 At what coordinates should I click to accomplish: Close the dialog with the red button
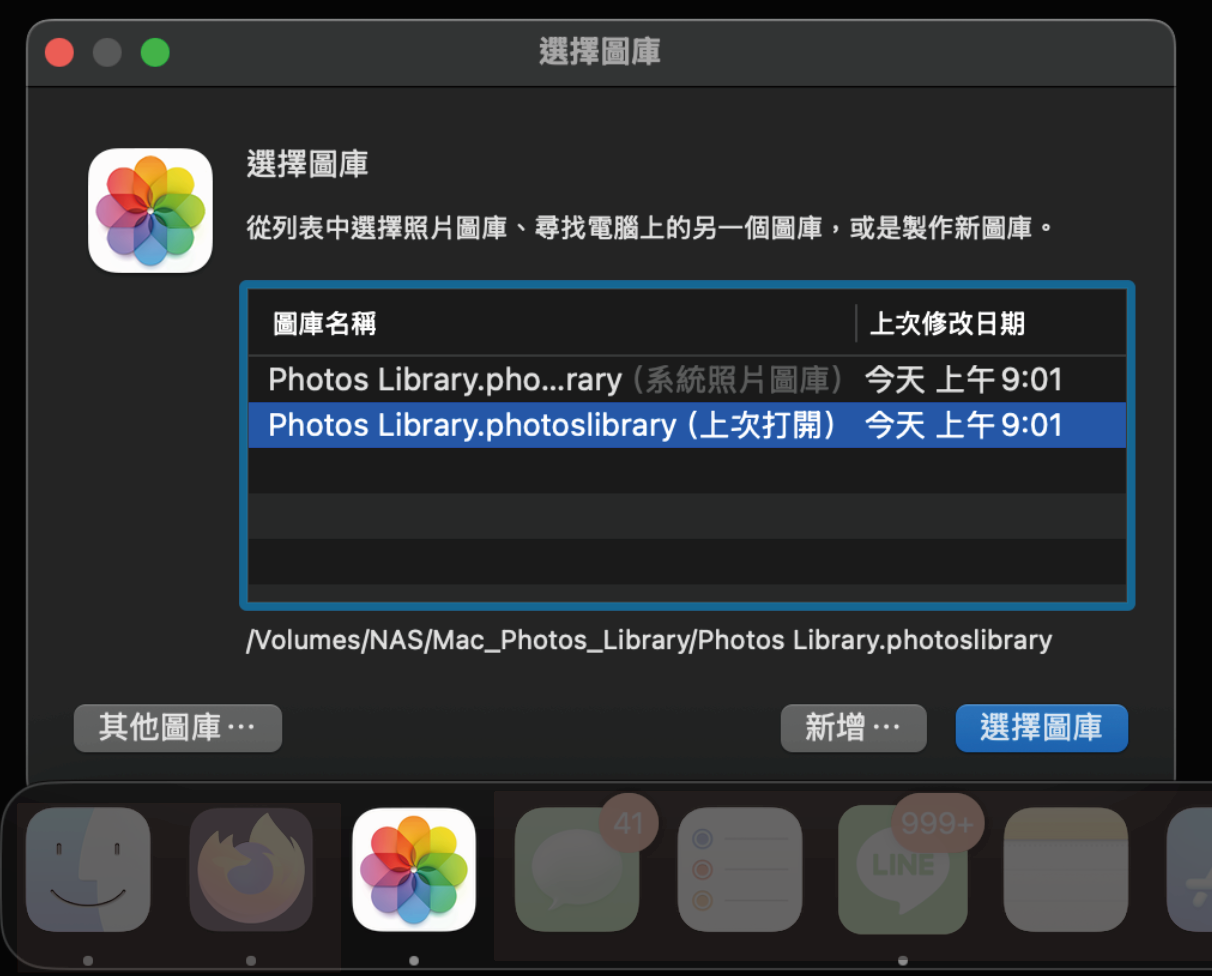60,52
